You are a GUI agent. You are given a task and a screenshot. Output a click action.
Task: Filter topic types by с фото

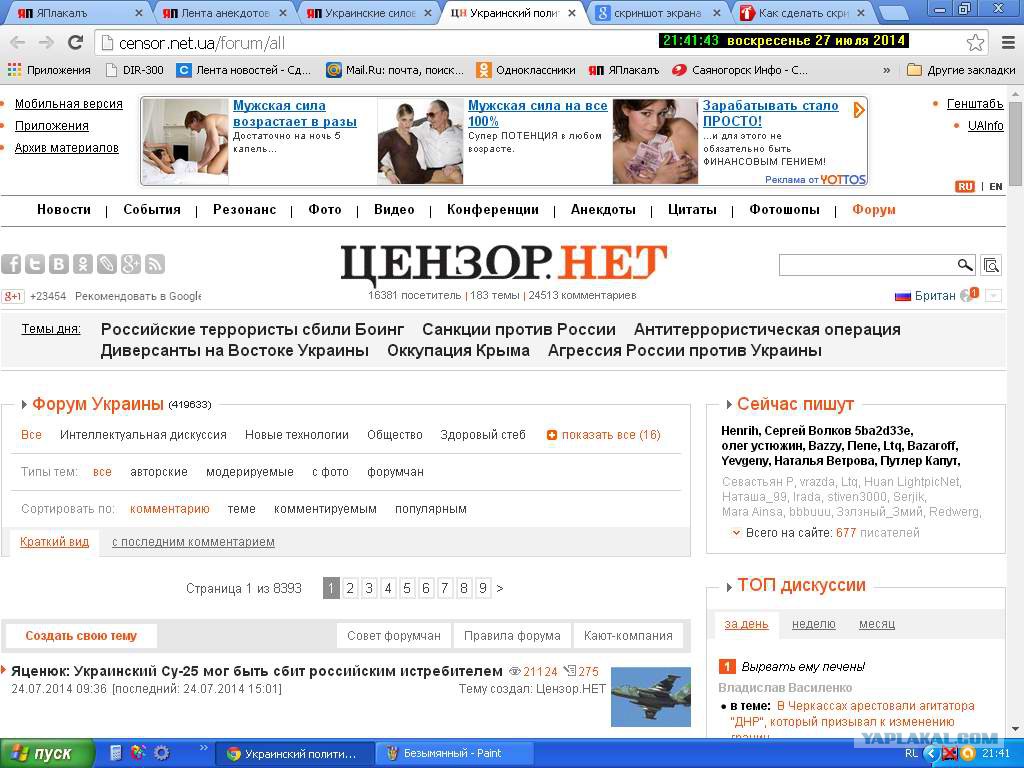pos(330,472)
